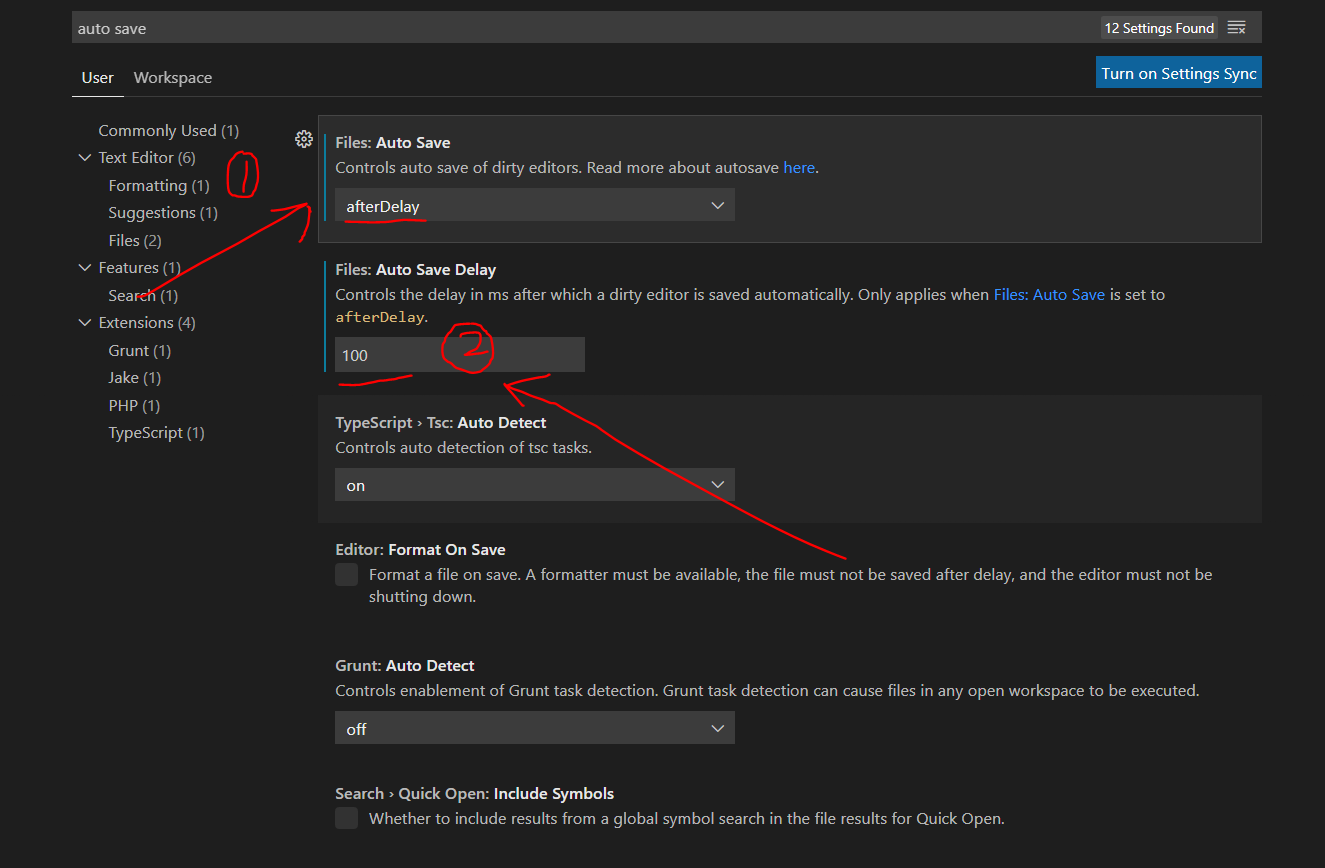Viewport: 1325px width, 868px height.
Task: Select Files (2) in settings tree
Action: point(135,240)
